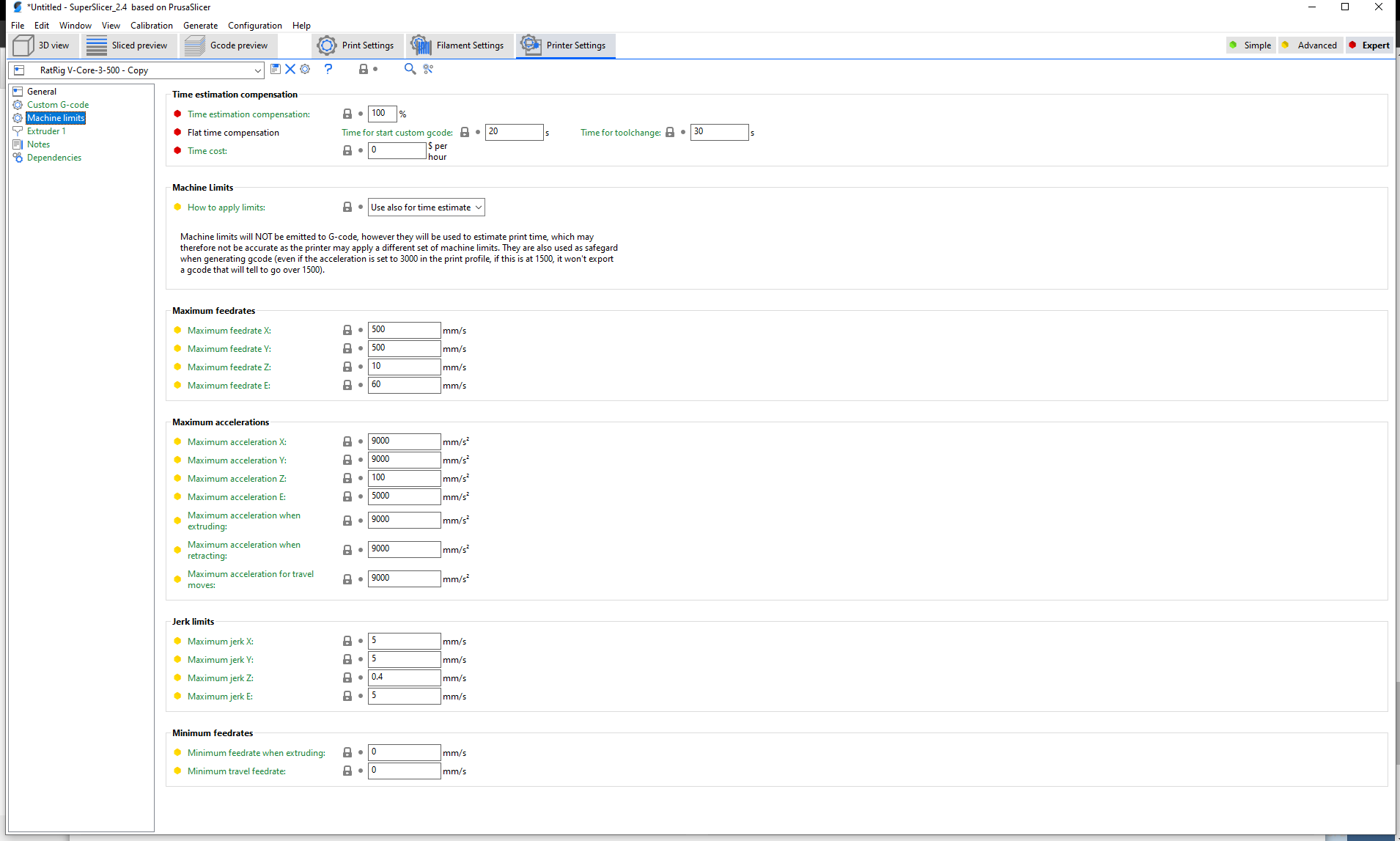Click the Sliced preview layers icon
1400x841 pixels.
pos(97,45)
